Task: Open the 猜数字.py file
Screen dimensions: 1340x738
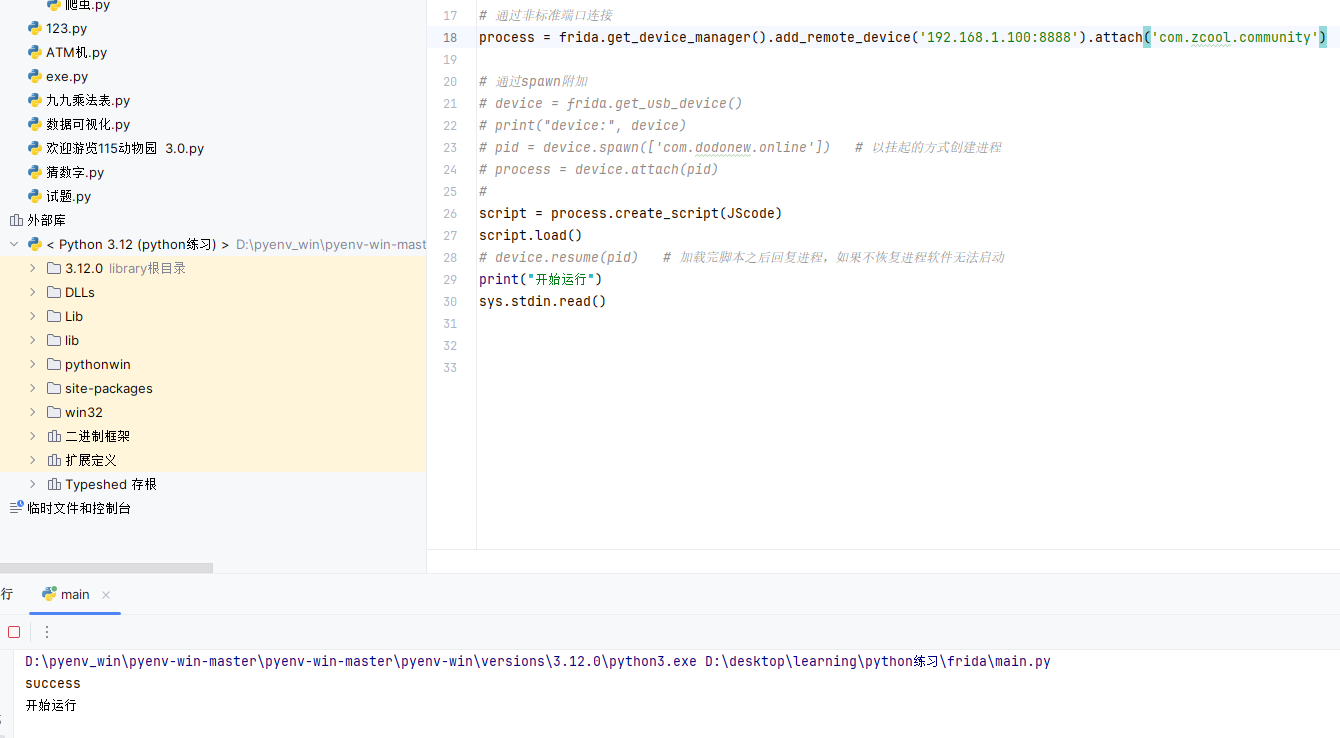Action: tap(75, 172)
